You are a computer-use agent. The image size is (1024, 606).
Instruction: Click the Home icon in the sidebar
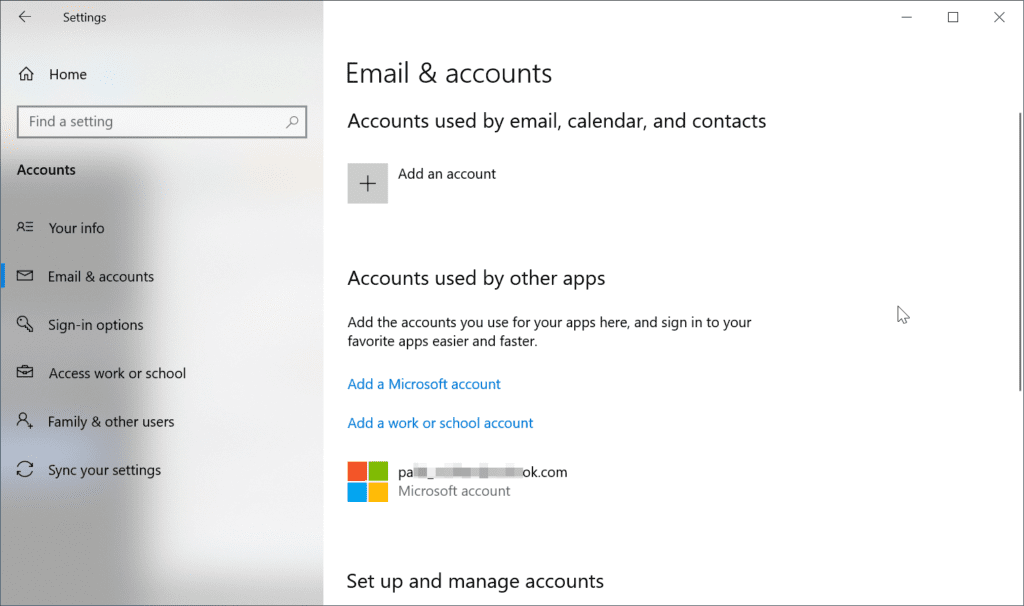click(27, 74)
